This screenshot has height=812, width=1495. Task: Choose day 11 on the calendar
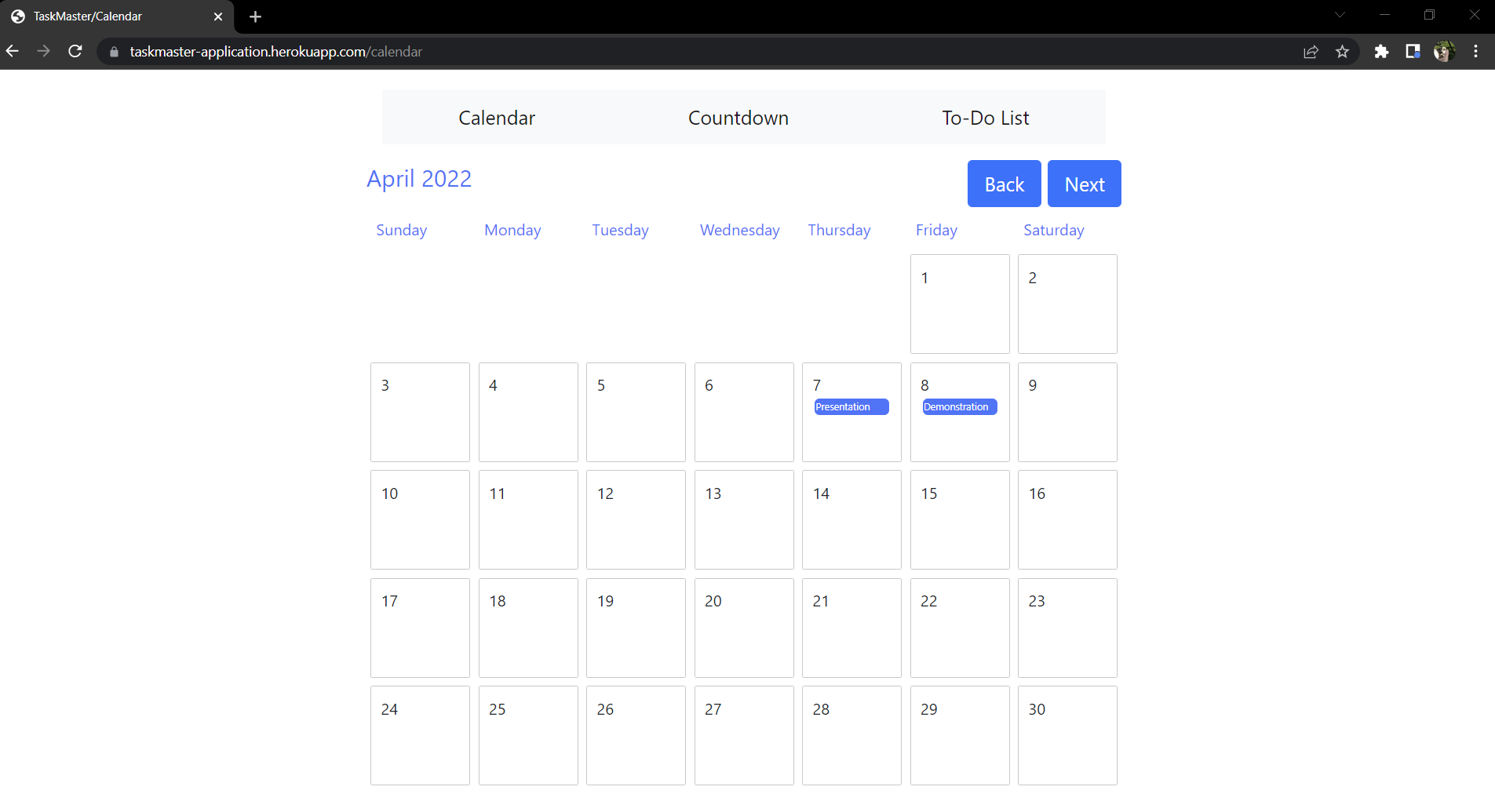tap(528, 519)
